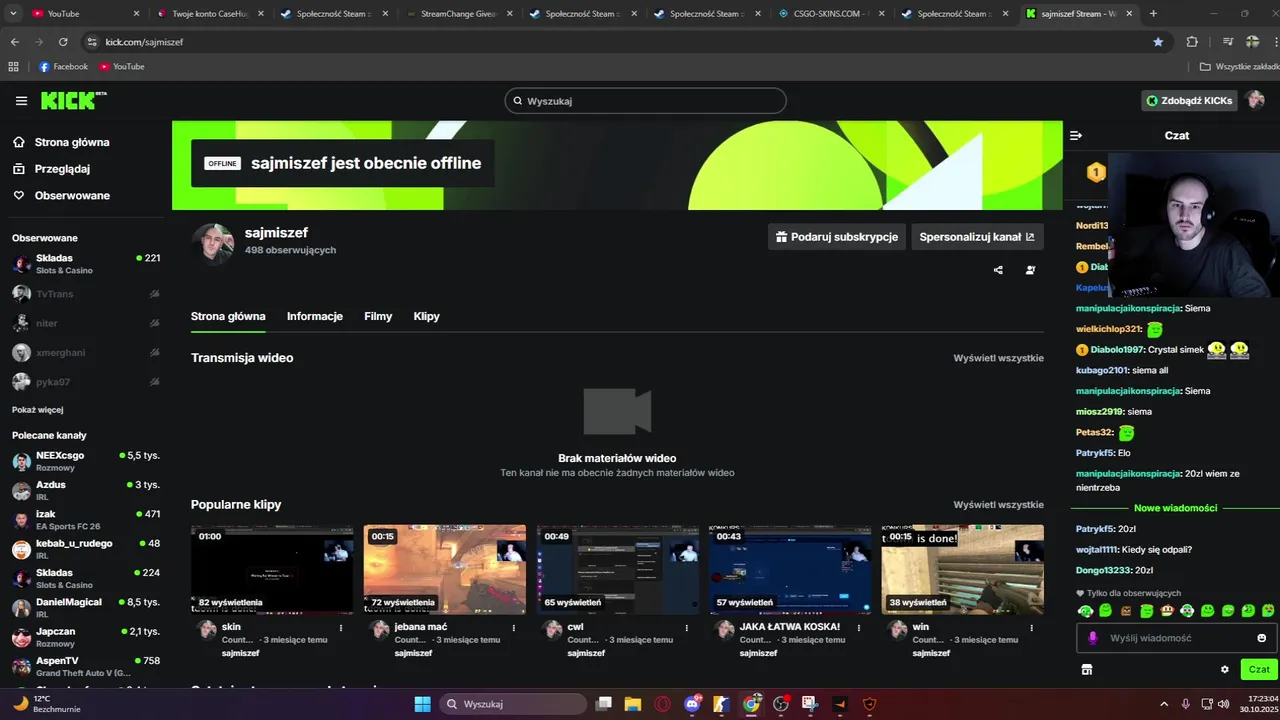Switch to the Filmy tab
The width and height of the screenshot is (1280, 720).
[x=378, y=316]
